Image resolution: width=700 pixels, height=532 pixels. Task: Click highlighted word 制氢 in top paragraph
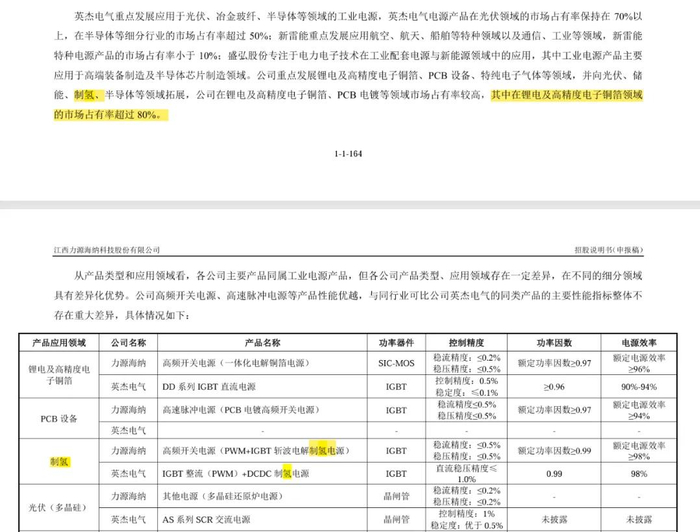pyautogui.click(x=83, y=95)
